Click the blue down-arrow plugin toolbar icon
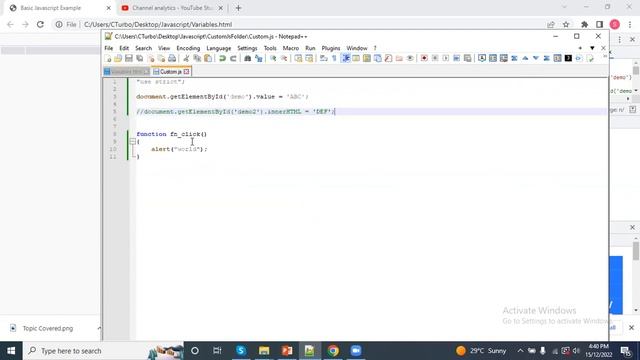This screenshot has width=640, height=360. (536, 59)
